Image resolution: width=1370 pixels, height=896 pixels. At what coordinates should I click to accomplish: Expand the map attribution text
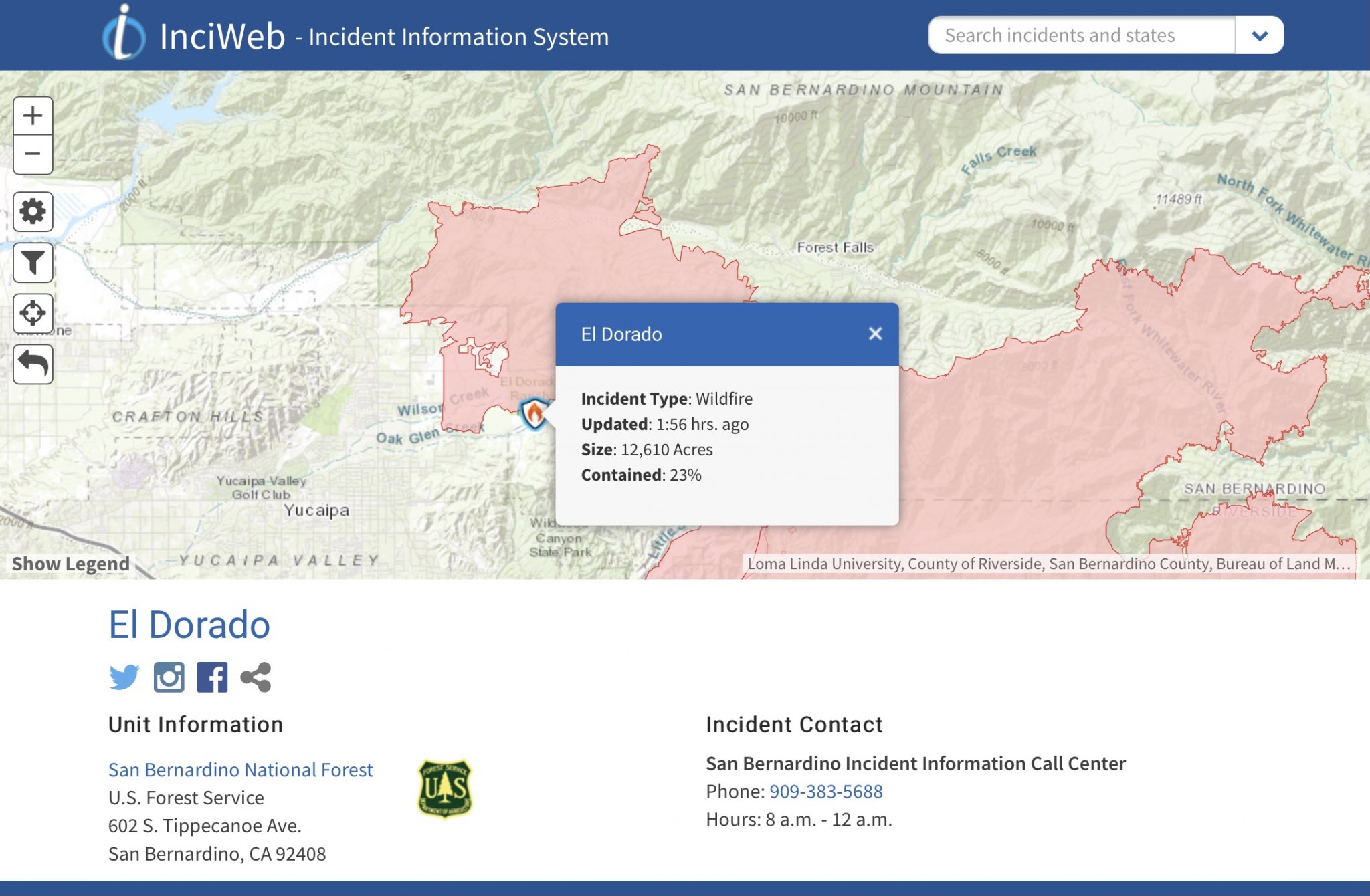tap(1049, 564)
